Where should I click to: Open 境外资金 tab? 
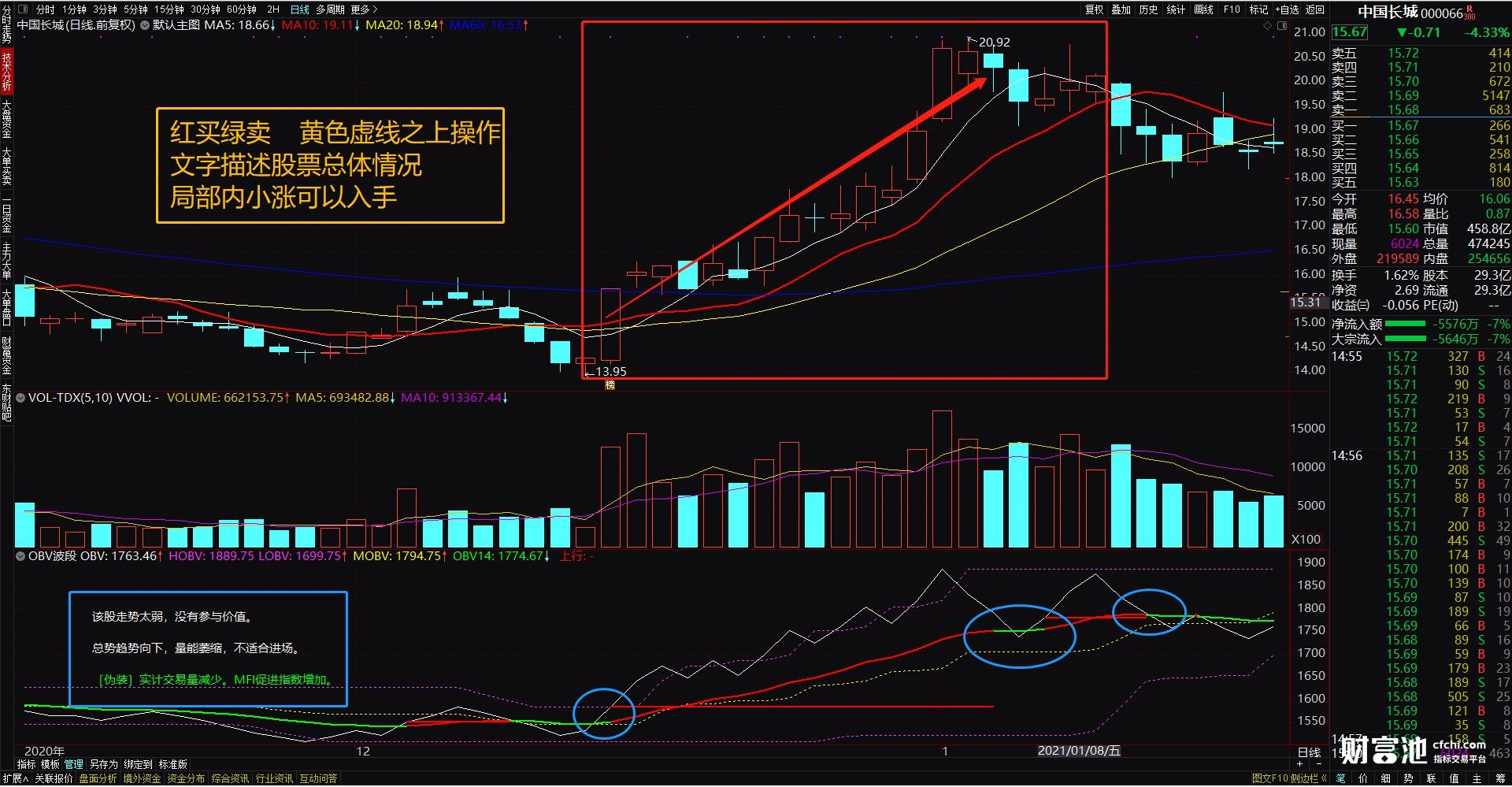point(142,778)
